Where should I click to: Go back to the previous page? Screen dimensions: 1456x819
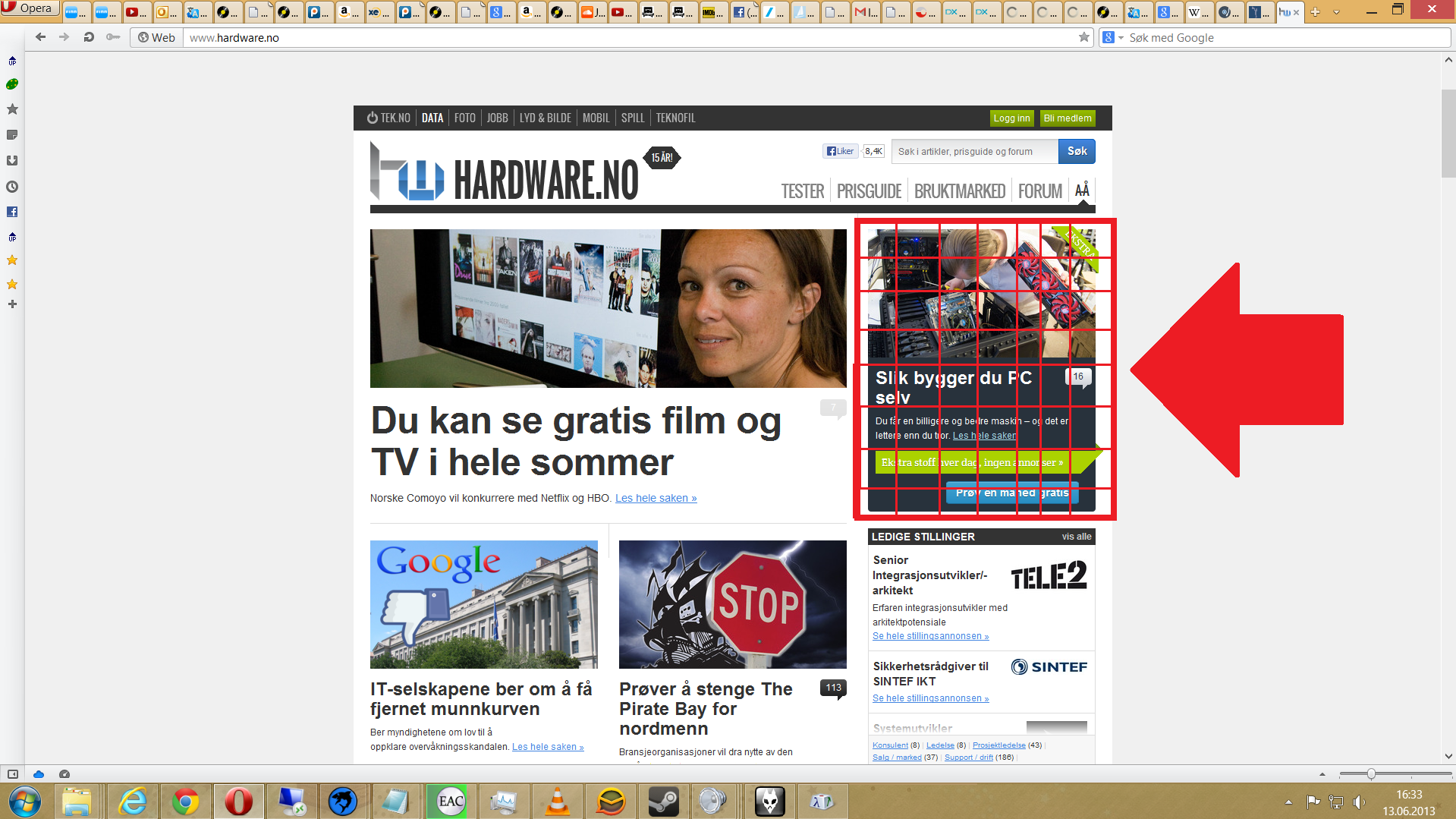click(x=40, y=37)
